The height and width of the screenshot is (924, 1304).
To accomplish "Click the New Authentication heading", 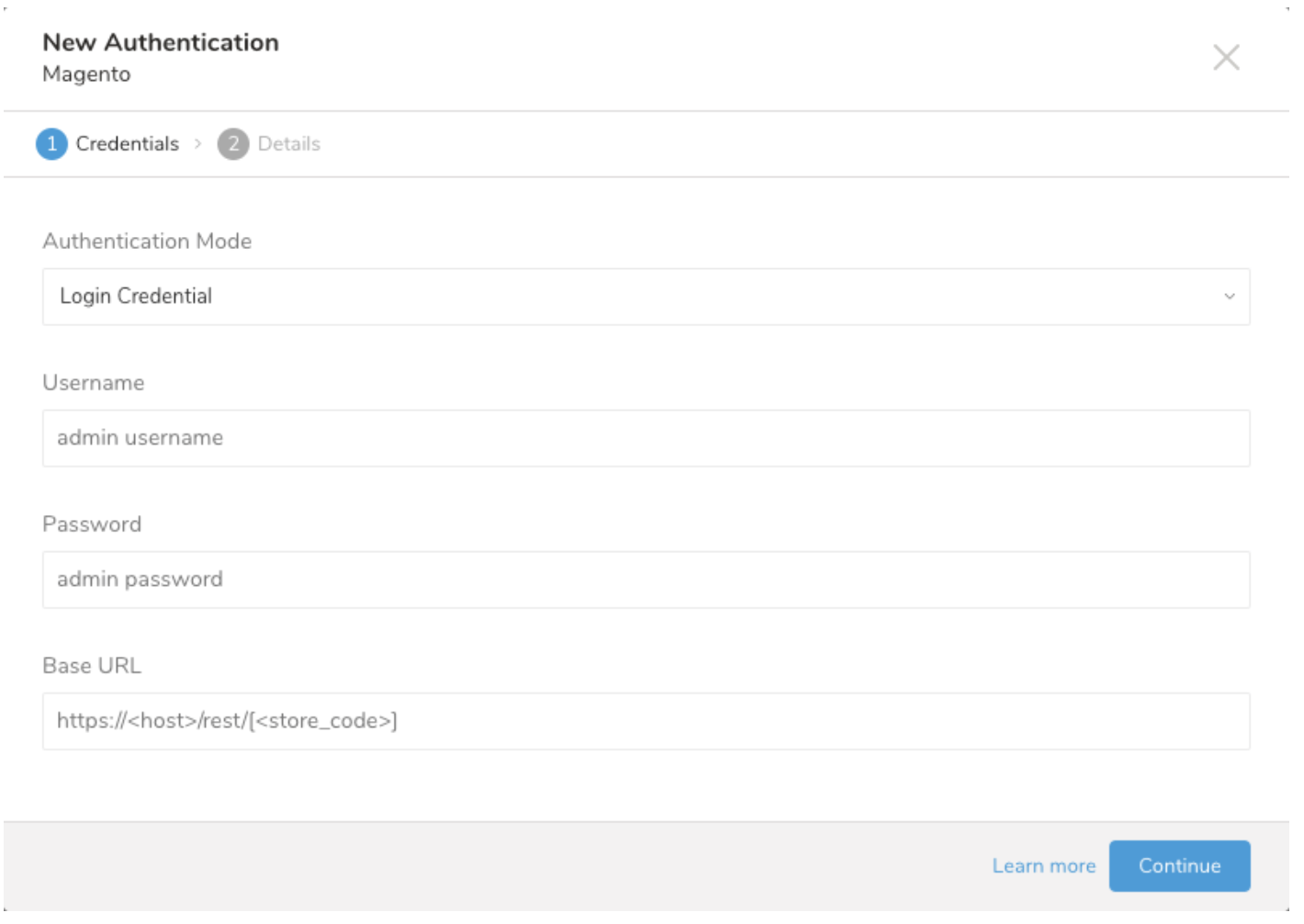I will (161, 42).
